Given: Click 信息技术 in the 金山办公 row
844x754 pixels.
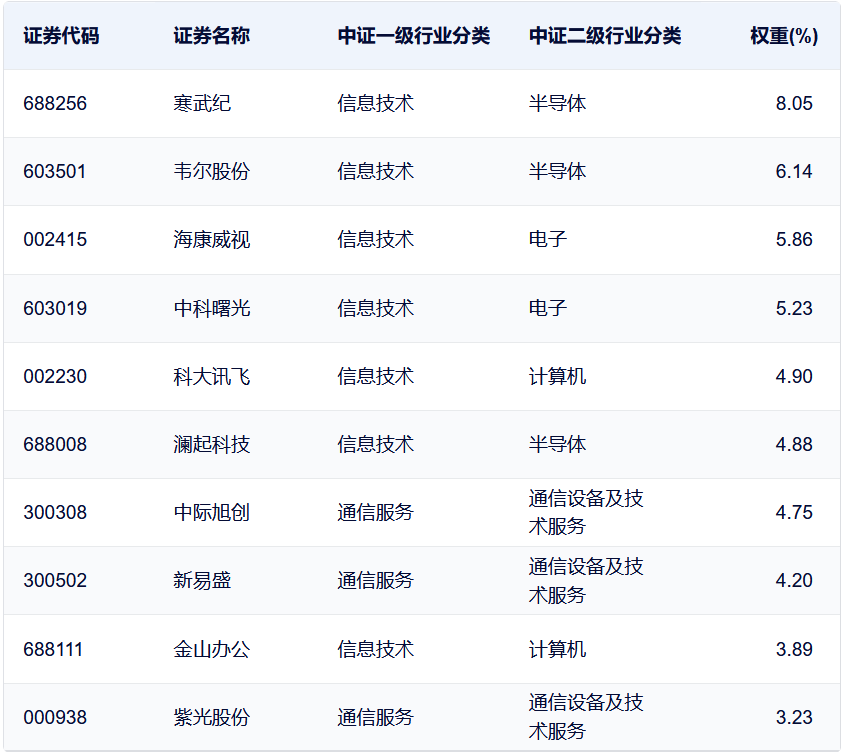Looking at the screenshot, I should 376,650.
